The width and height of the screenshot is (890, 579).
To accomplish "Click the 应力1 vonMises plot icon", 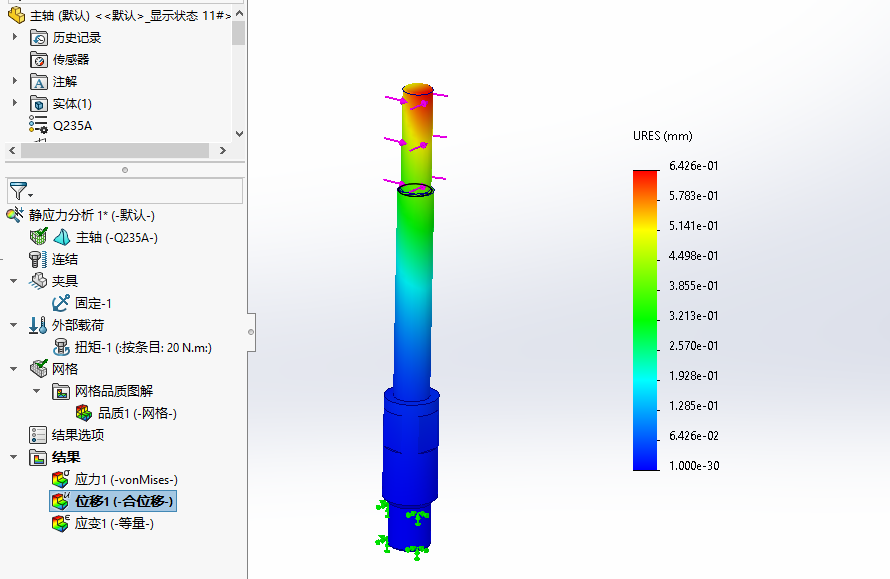I will [x=61, y=479].
